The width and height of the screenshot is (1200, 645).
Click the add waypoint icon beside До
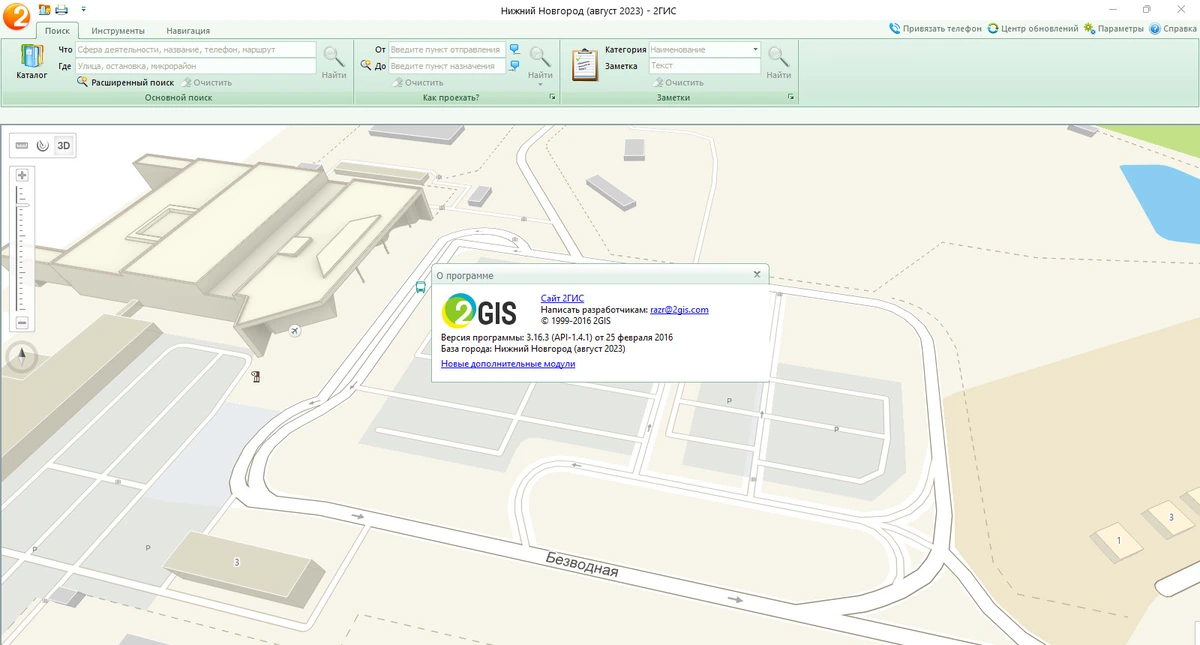pos(366,66)
